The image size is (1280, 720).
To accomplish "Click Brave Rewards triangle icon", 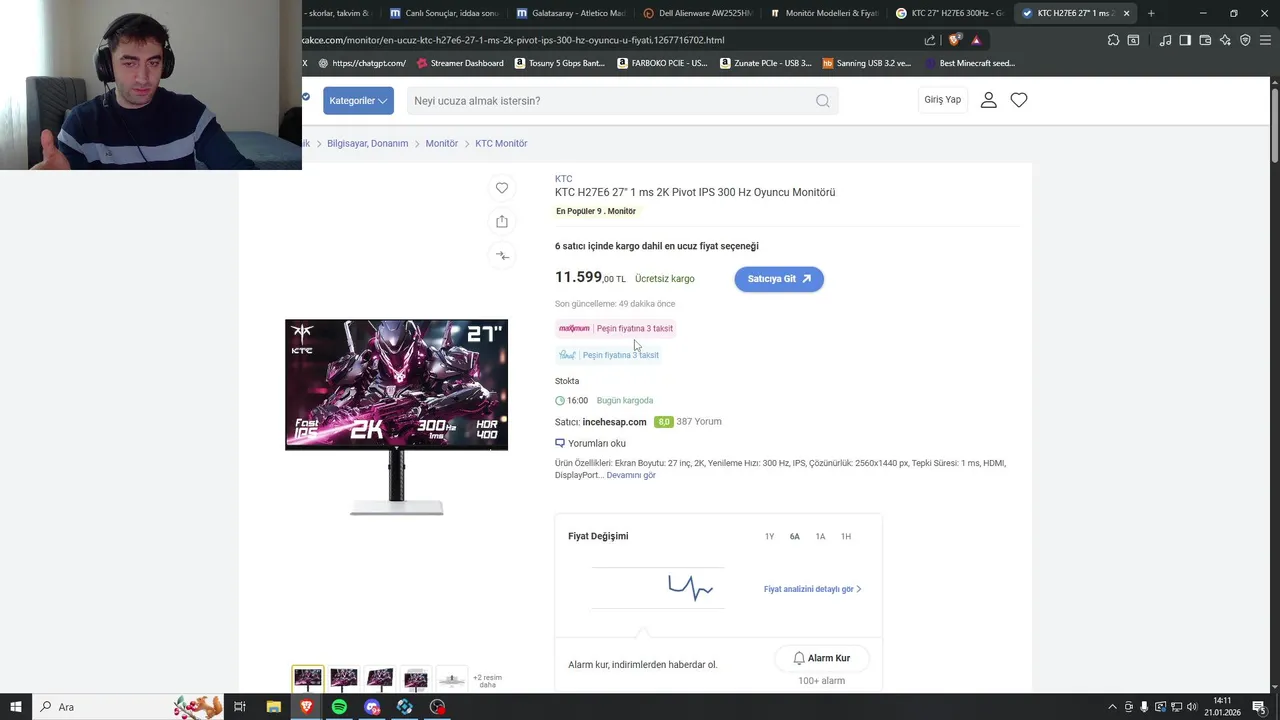I will click(x=976, y=40).
